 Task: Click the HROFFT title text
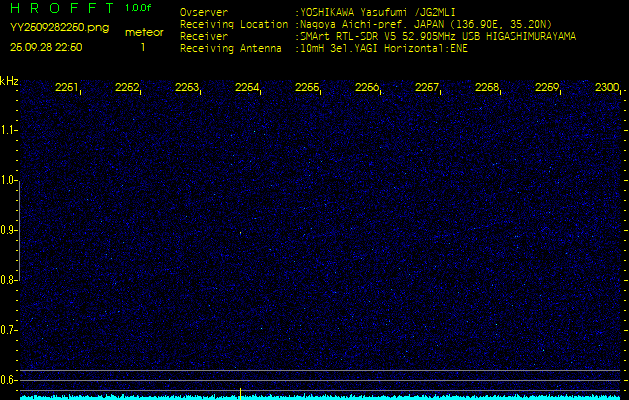tap(60, 8)
